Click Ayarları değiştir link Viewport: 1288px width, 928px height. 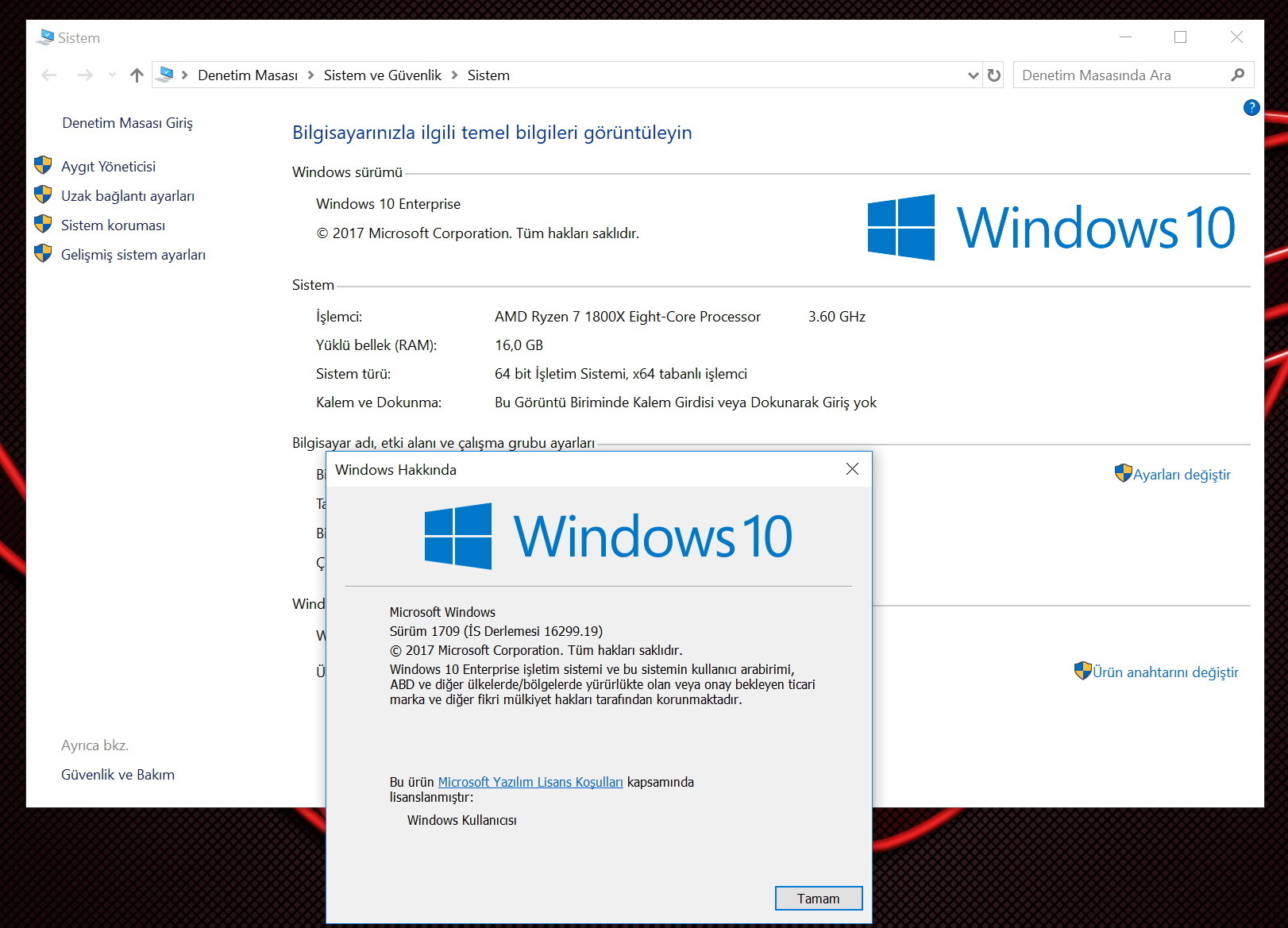coord(1182,475)
